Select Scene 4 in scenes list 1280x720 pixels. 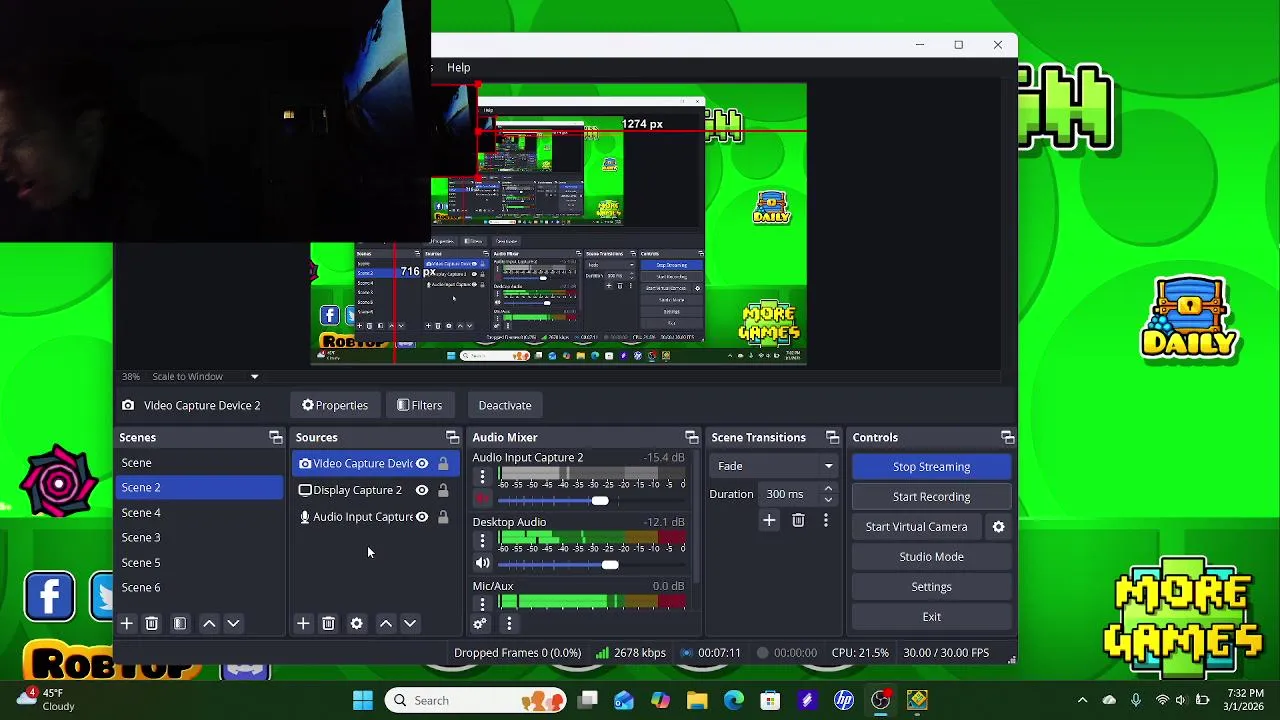[199, 512]
